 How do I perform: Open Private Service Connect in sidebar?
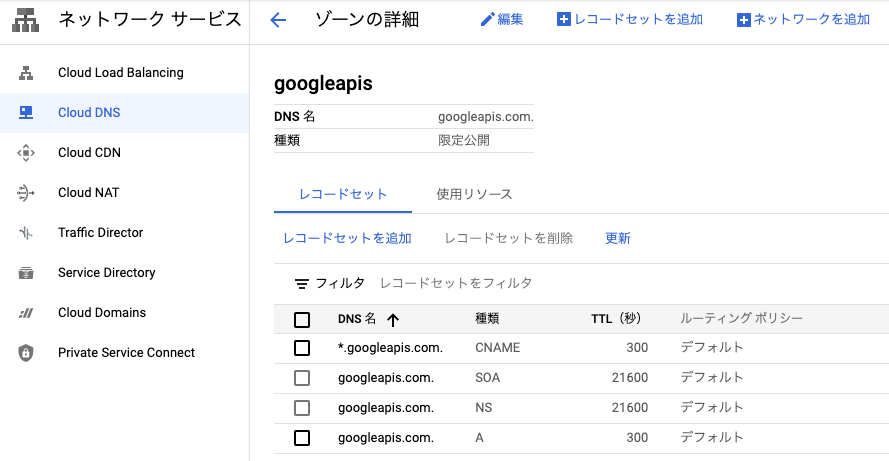(126, 353)
